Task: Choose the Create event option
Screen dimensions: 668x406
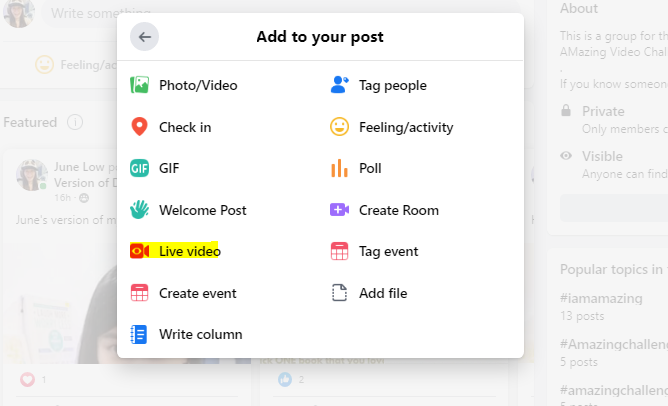Action: pyautogui.click(x=197, y=293)
